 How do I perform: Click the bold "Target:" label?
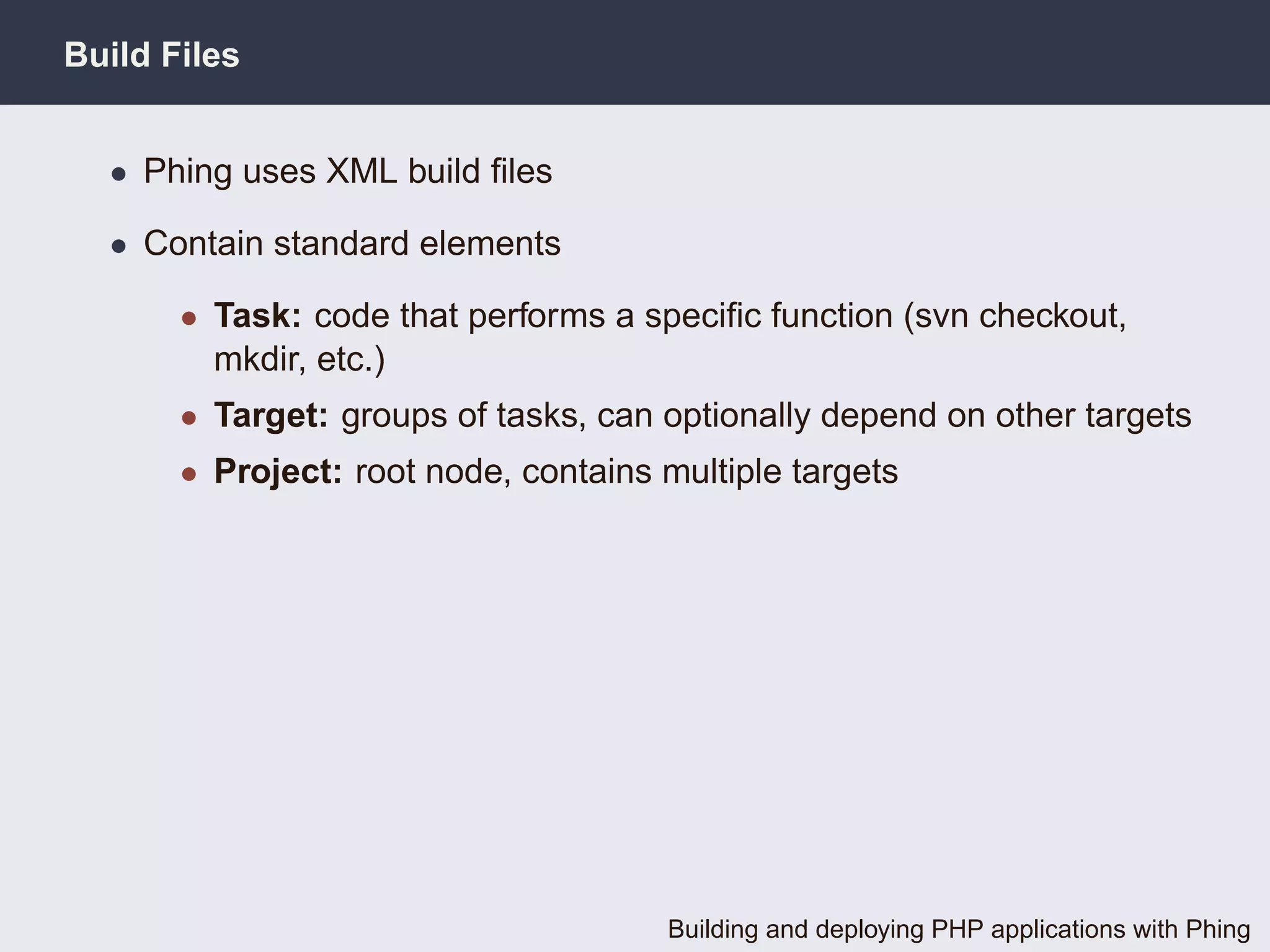tap(271, 415)
